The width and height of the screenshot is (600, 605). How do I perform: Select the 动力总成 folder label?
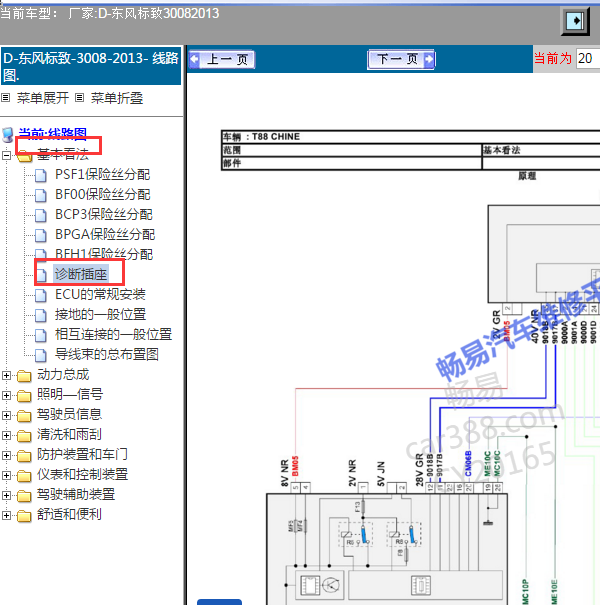click(63, 375)
